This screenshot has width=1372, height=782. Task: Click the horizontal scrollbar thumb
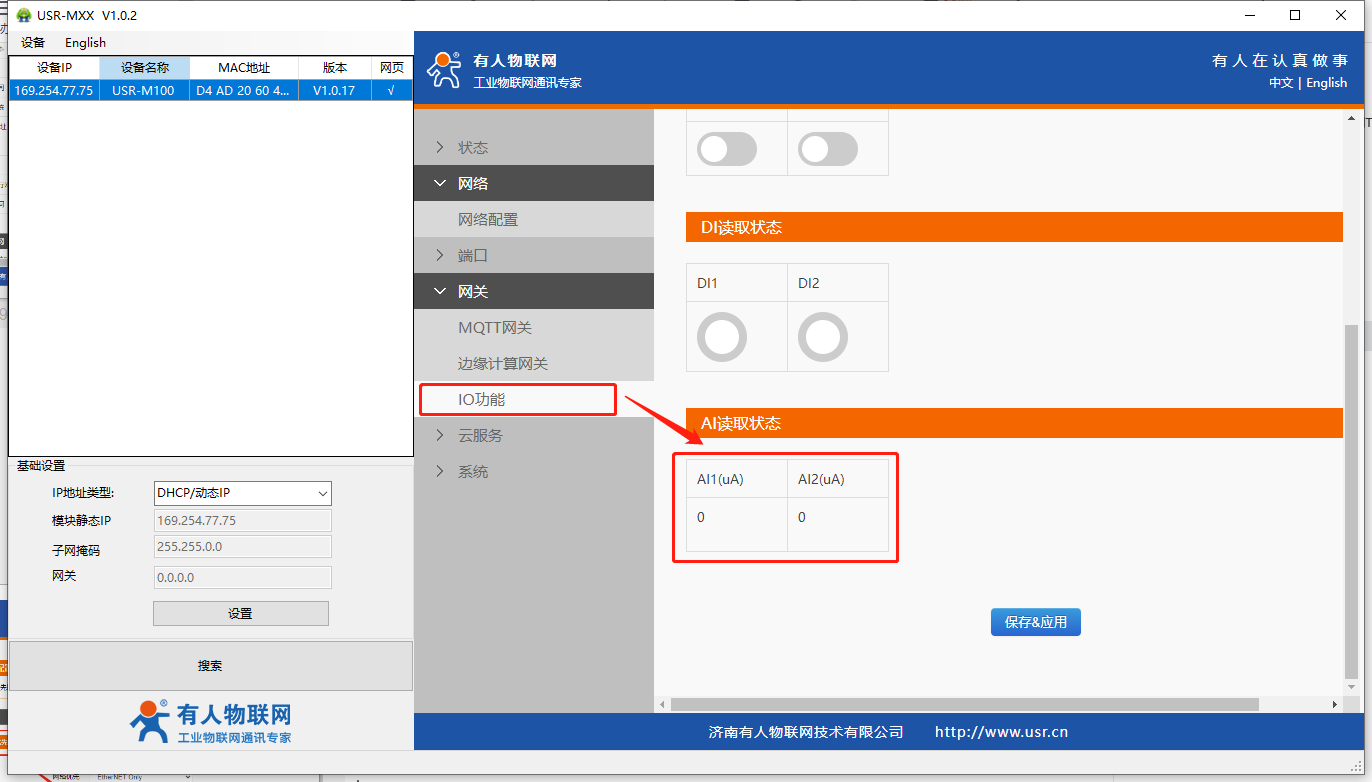click(x=965, y=704)
